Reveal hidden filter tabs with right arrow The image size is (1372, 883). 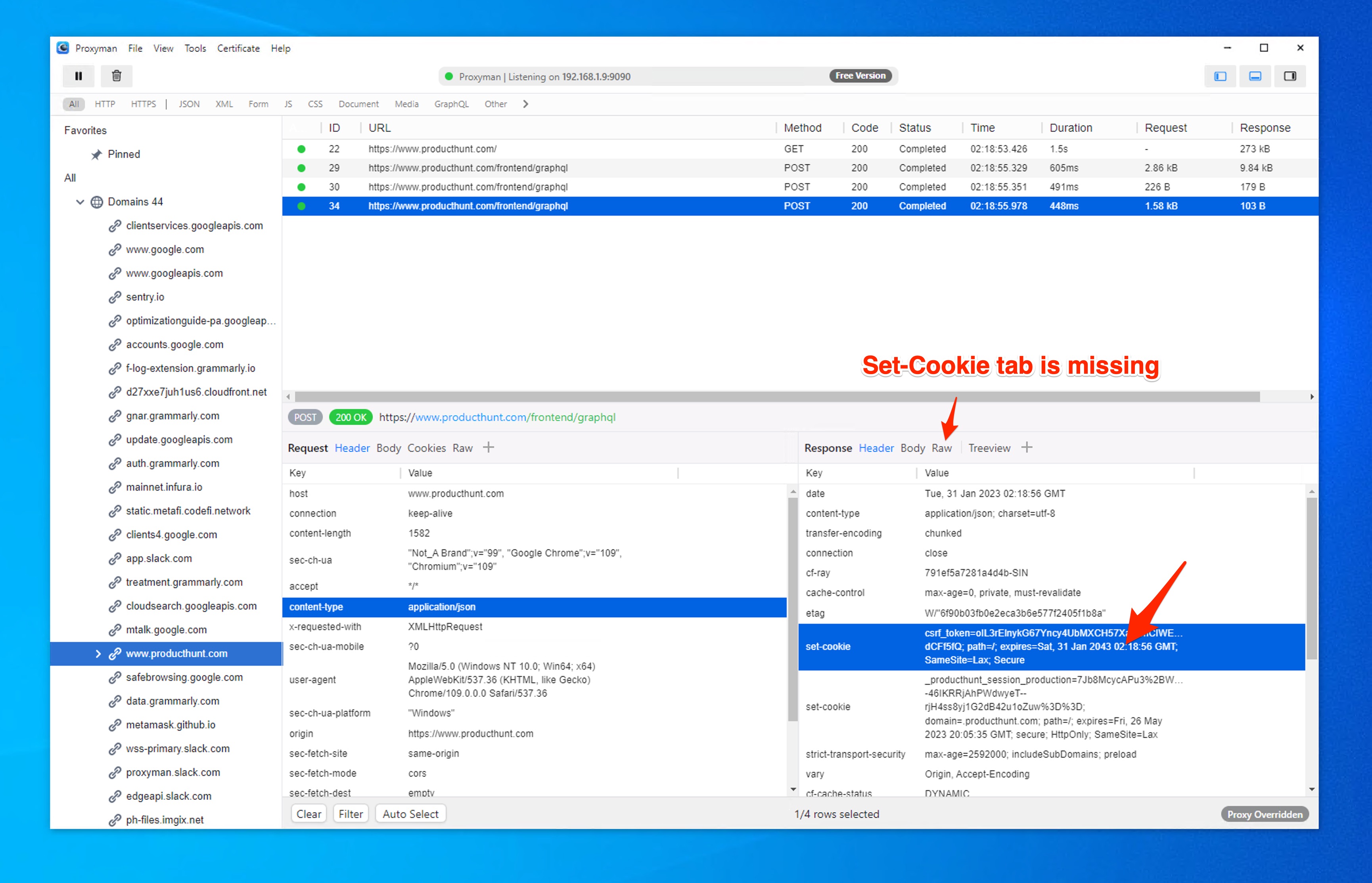[525, 104]
